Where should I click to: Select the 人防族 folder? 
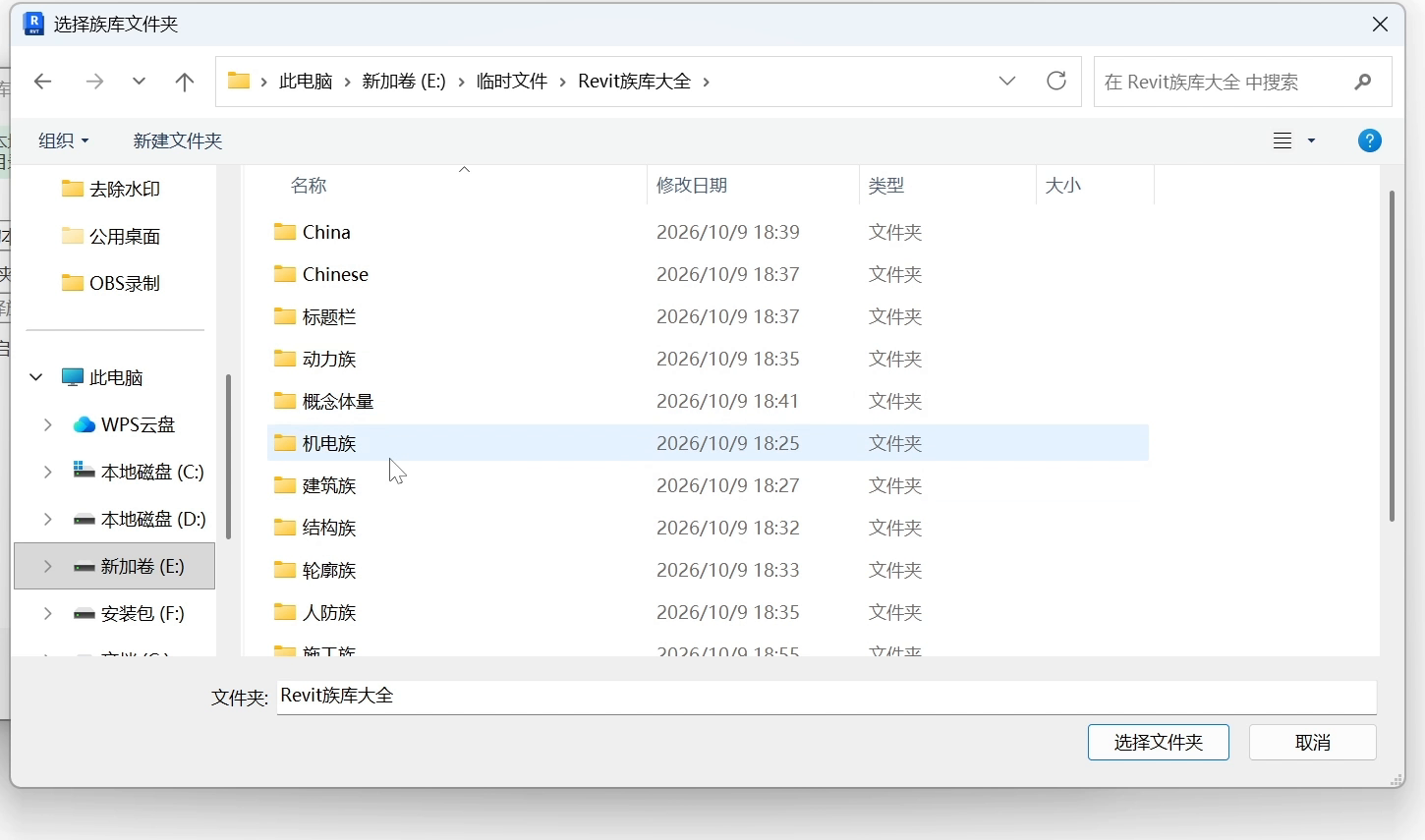click(708, 612)
